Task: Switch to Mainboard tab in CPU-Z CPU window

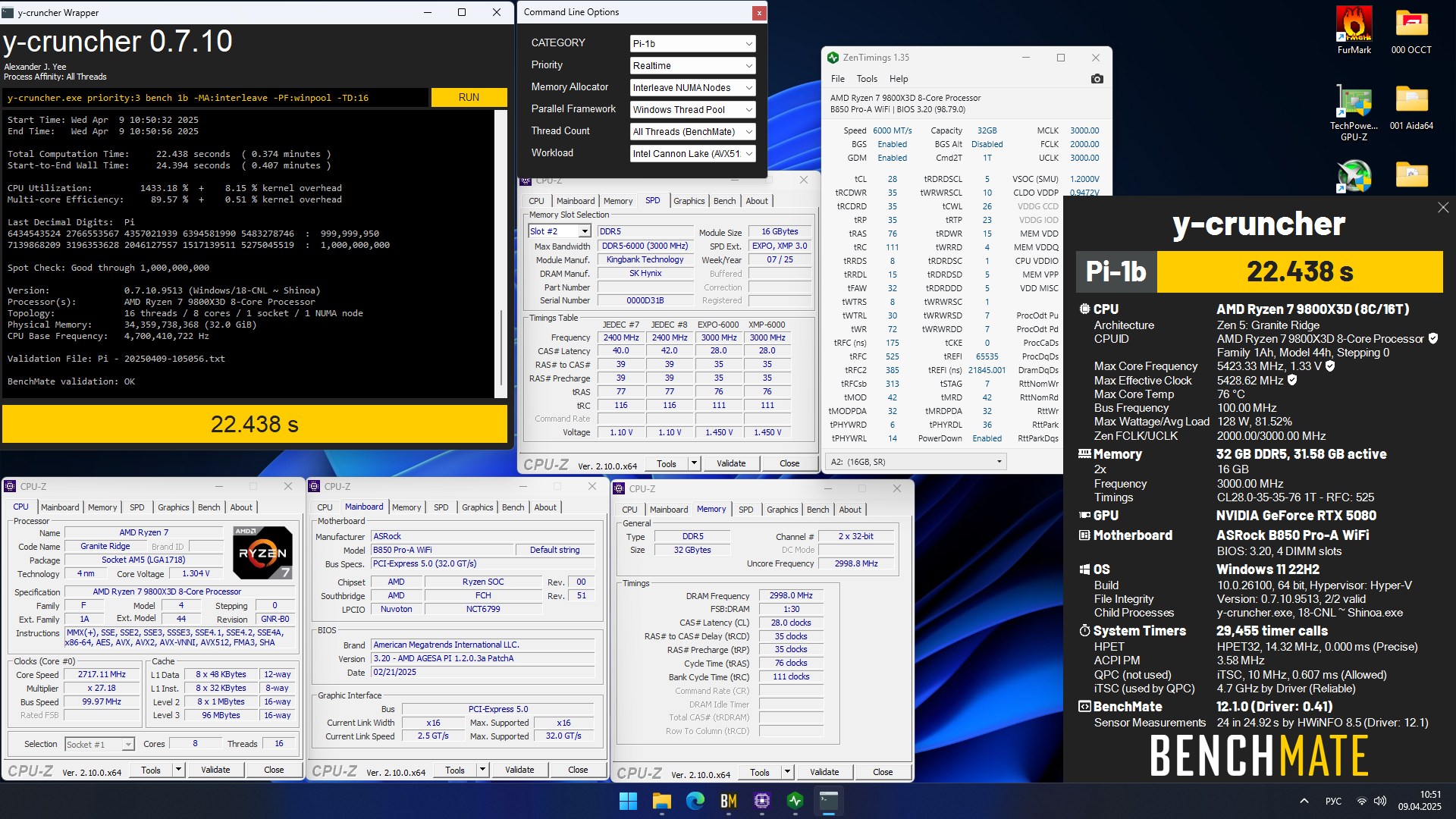Action: (x=60, y=507)
